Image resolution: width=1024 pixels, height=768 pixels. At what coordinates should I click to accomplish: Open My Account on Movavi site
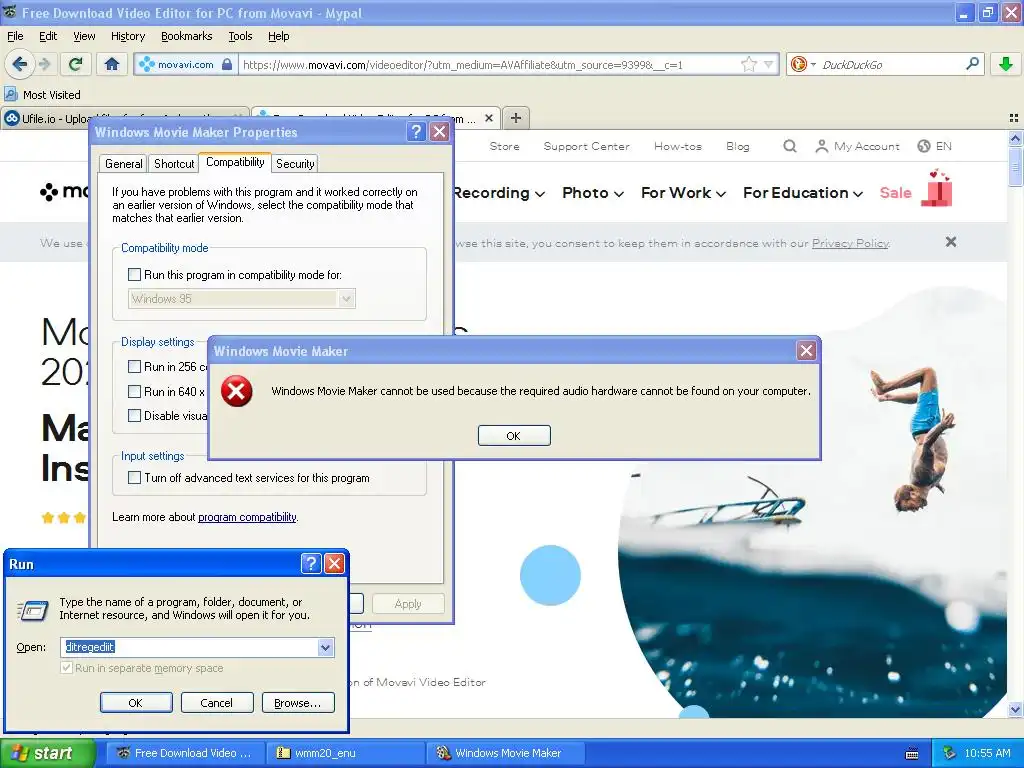point(857,146)
